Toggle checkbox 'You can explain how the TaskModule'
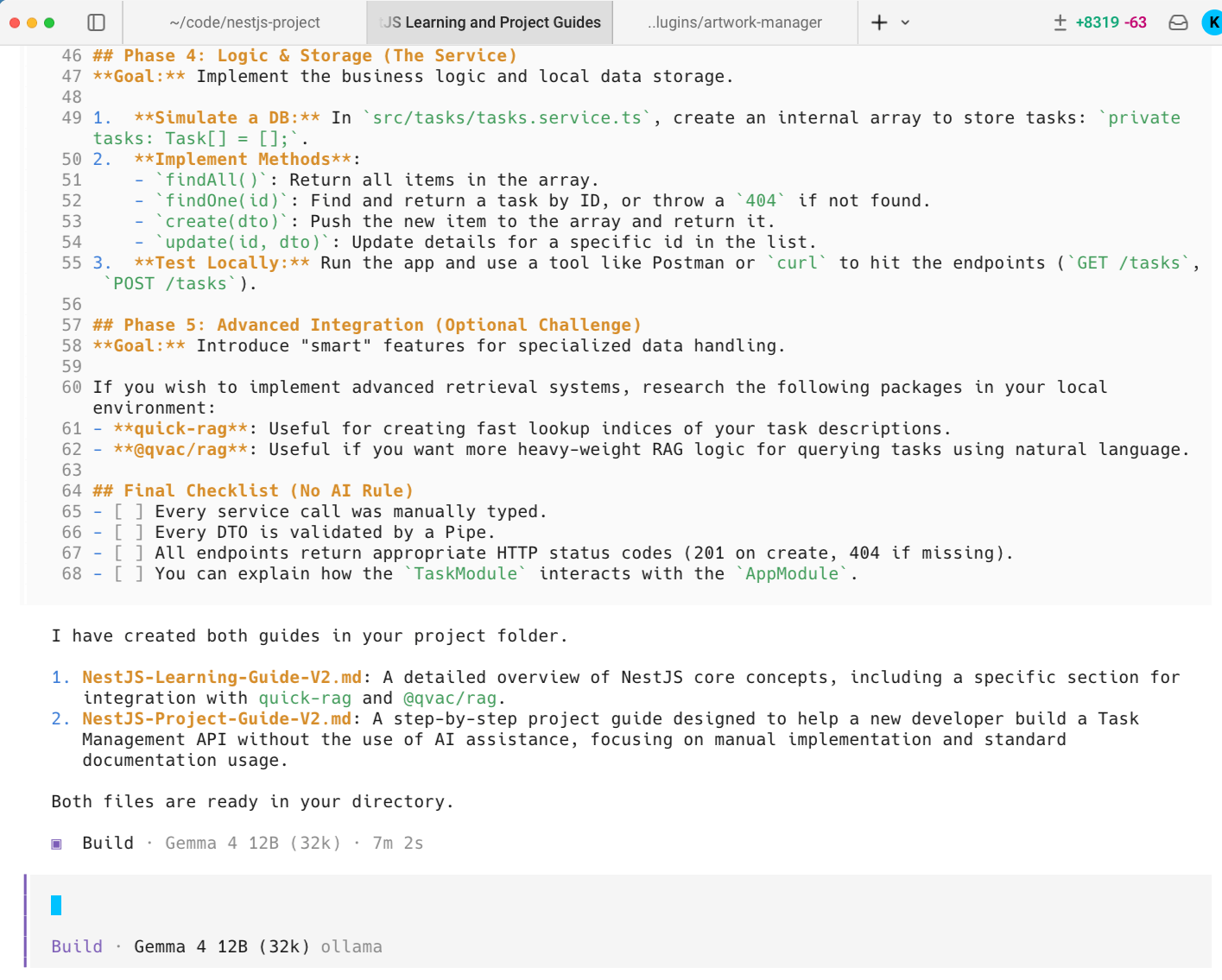Image resolution: width=1222 pixels, height=980 pixels. [129, 573]
